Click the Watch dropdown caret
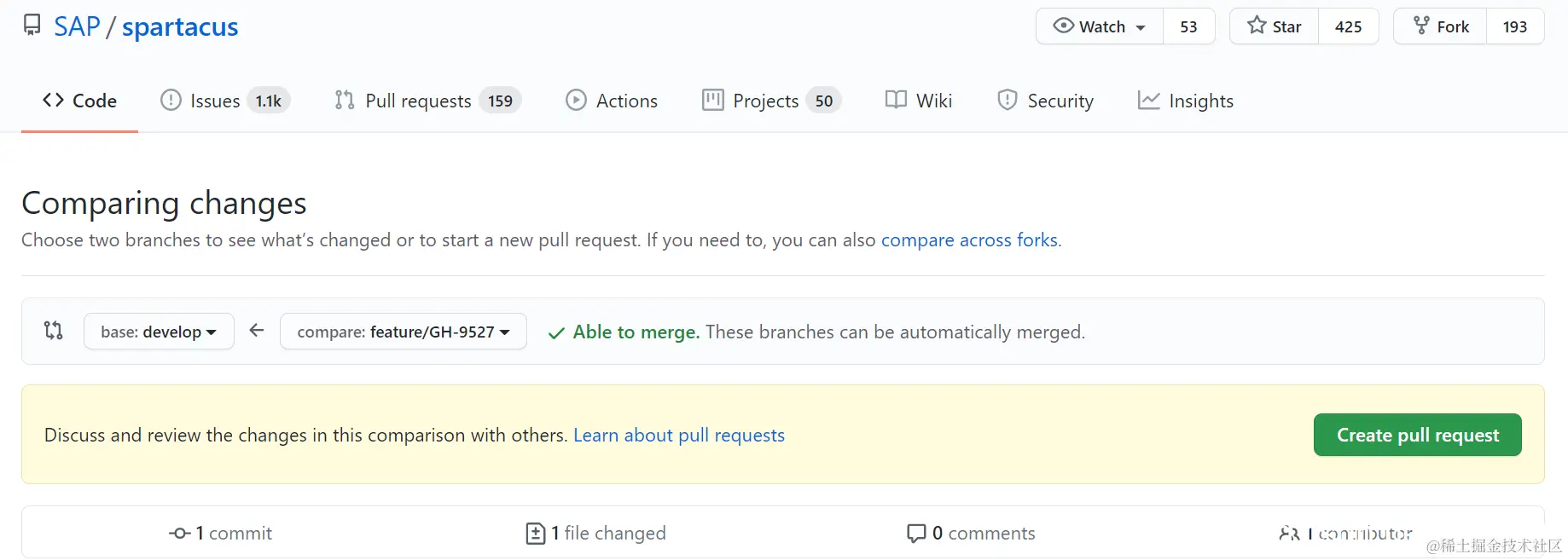Viewport: 1568px width, 560px height. (x=1140, y=27)
